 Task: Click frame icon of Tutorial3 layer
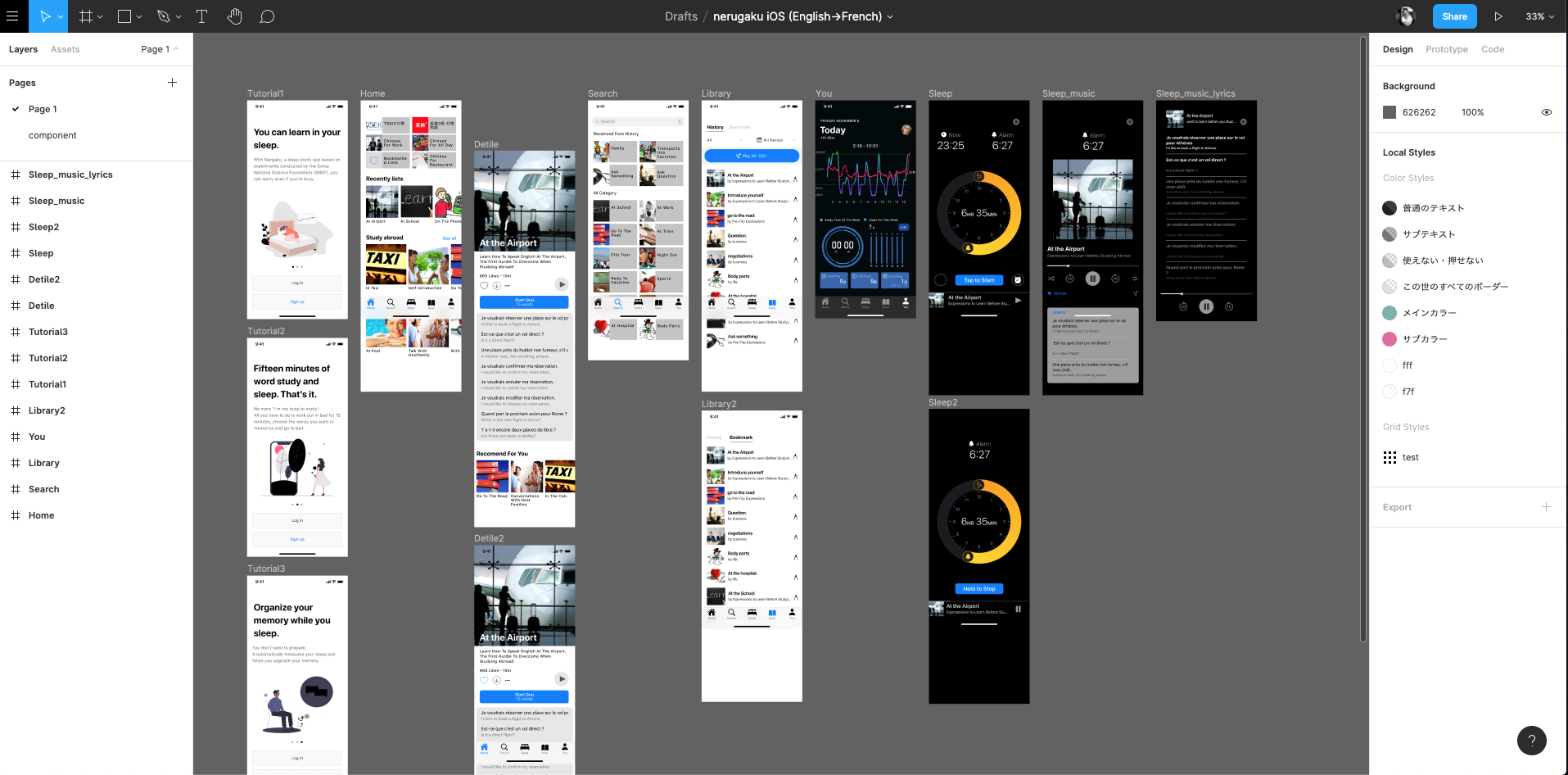[x=16, y=332]
